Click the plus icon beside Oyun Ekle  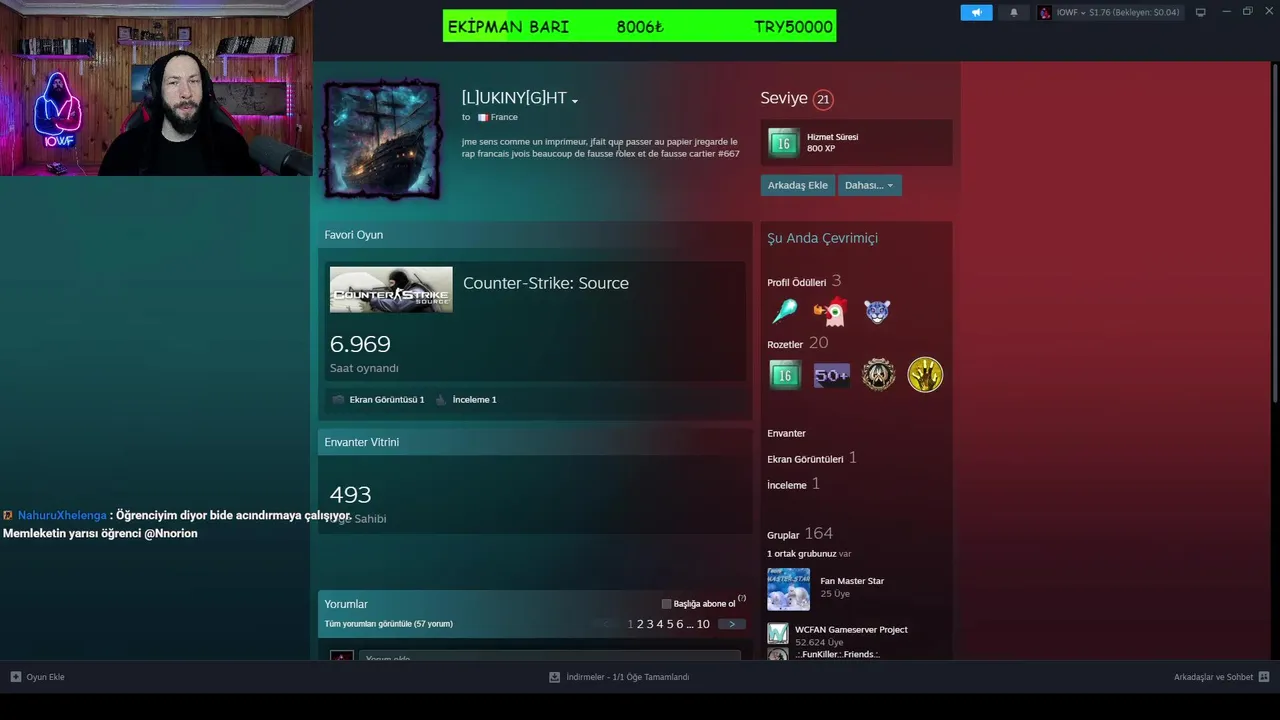coord(16,677)
